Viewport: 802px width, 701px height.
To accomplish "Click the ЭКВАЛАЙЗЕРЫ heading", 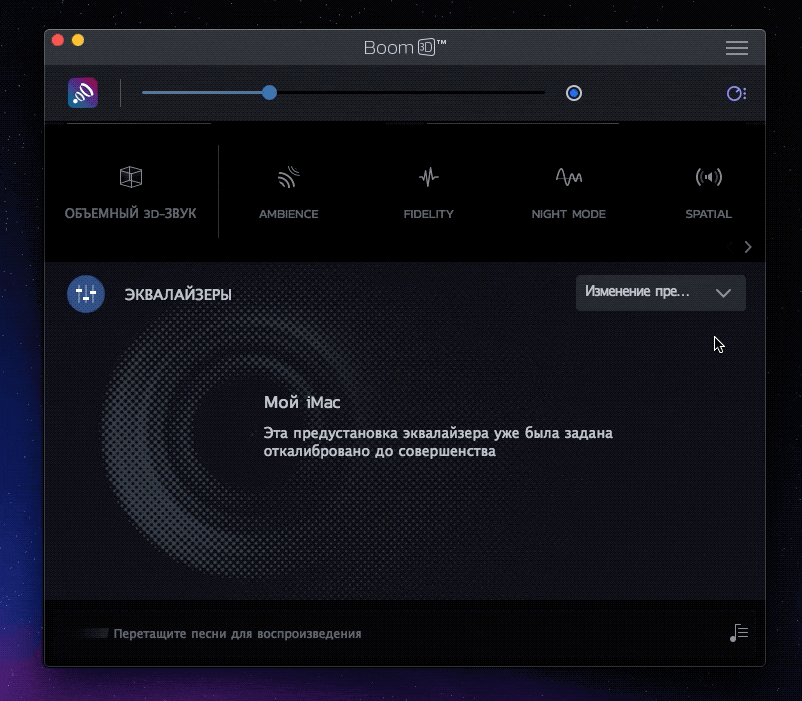I will coord(178,295).
